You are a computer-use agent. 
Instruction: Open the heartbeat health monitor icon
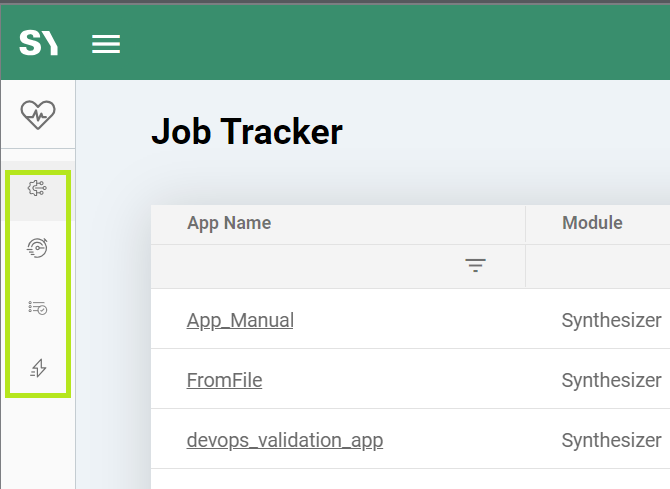[x=38, y=114]
